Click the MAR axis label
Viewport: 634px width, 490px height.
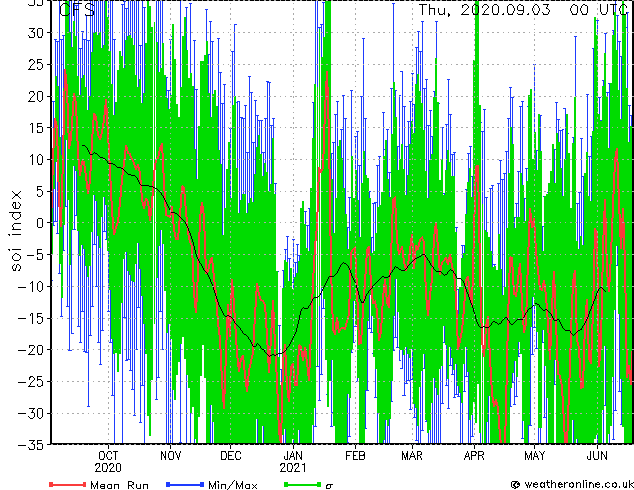(x=412, y=456)
